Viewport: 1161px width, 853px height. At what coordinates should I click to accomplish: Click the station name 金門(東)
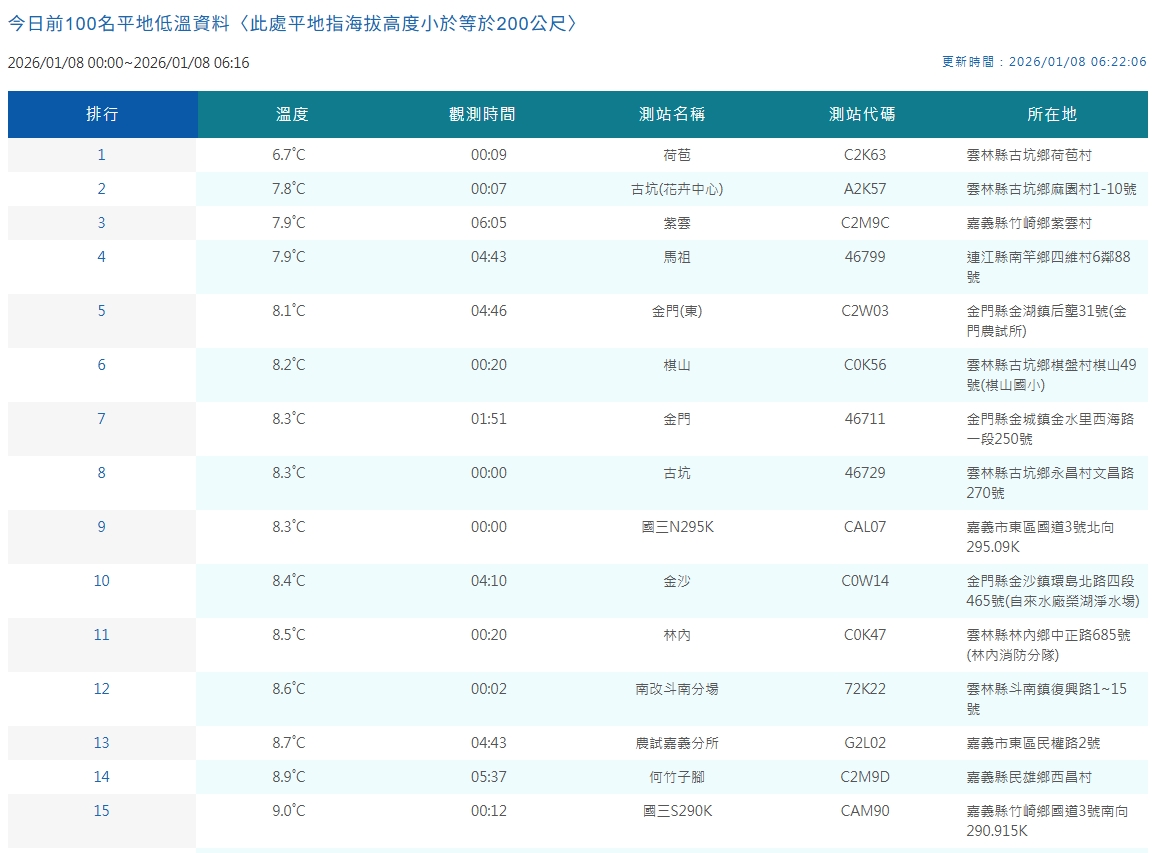click(x=677, y=311)
